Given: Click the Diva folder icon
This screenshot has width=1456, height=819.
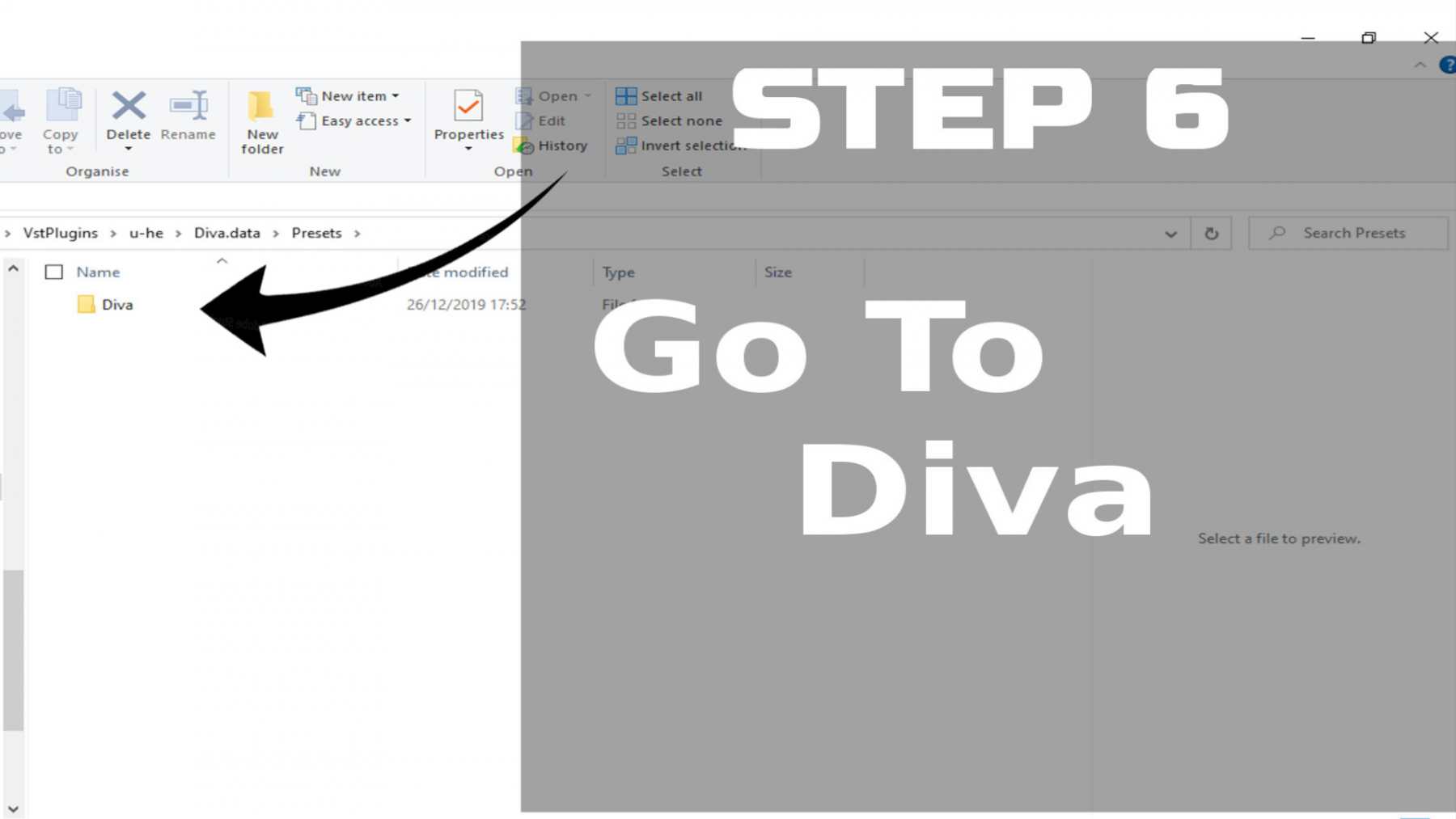Looking at the screenshot, I should click(87, 304).
